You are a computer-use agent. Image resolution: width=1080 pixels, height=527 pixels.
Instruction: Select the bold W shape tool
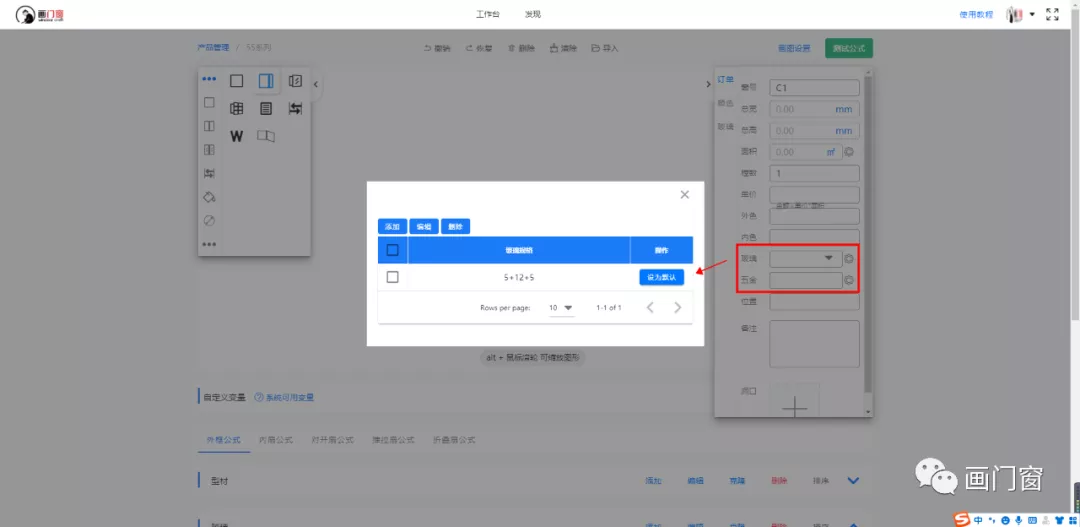coord(237,136)
